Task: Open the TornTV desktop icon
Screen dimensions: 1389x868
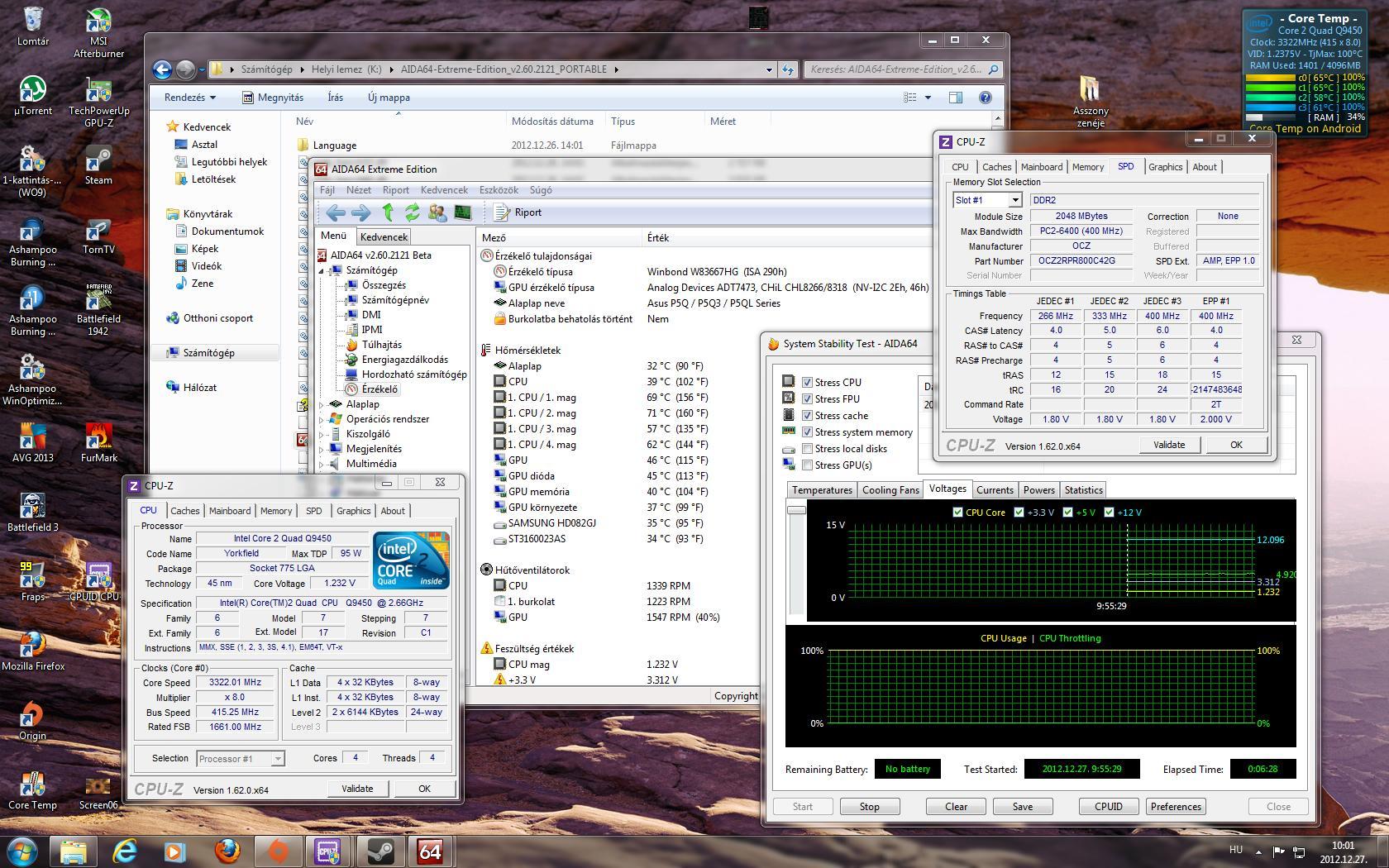Action: click(x=98, y=235)
